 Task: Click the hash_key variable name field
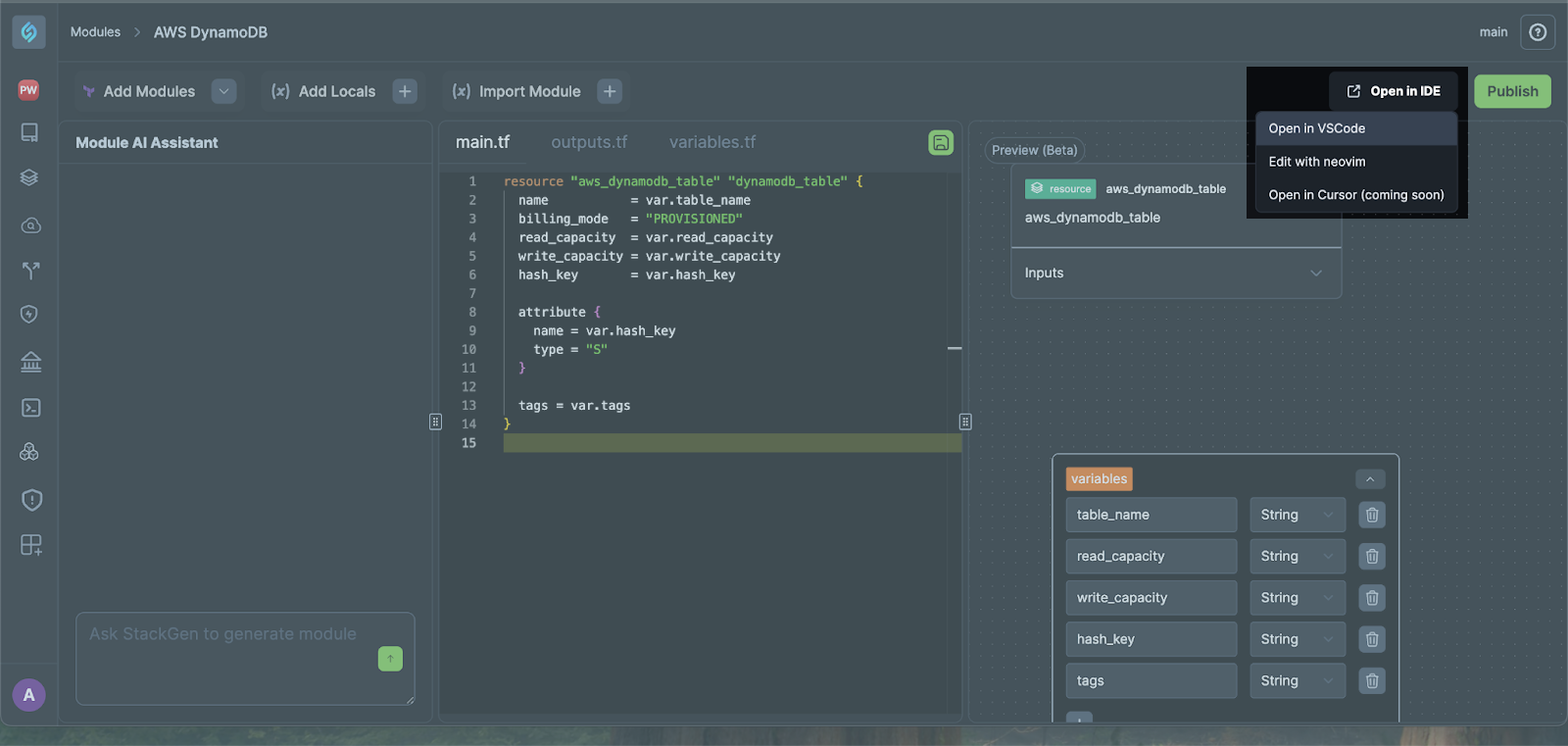pyautogui.click(x=1151, y=639)
